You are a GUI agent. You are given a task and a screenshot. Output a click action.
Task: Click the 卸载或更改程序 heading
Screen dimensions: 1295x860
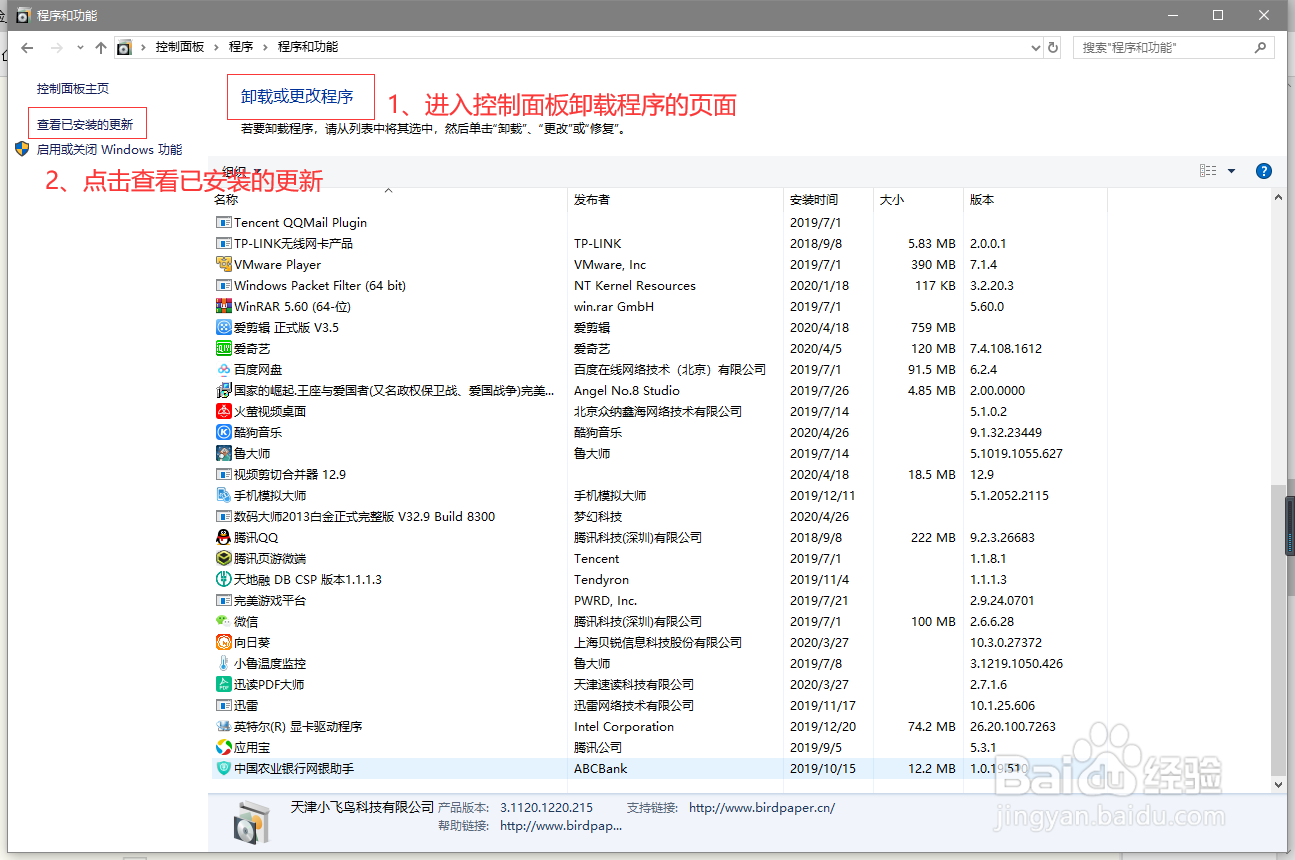coord(297,97)
